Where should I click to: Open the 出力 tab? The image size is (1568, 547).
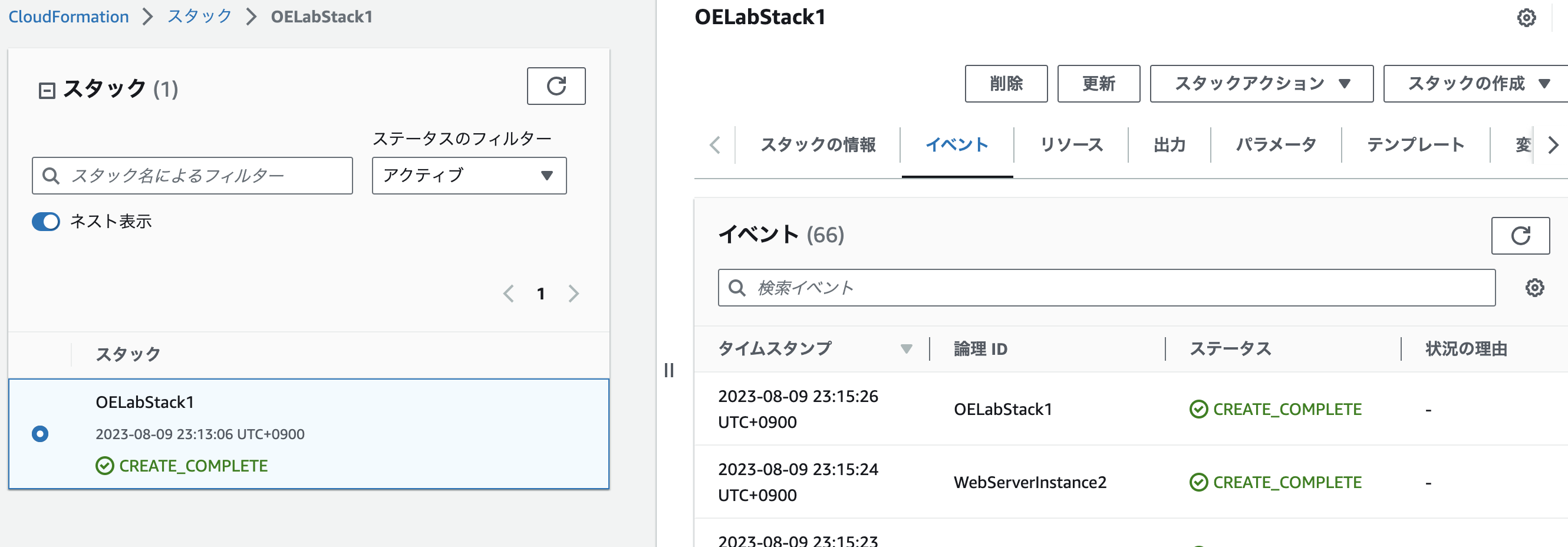[1167, 145]
